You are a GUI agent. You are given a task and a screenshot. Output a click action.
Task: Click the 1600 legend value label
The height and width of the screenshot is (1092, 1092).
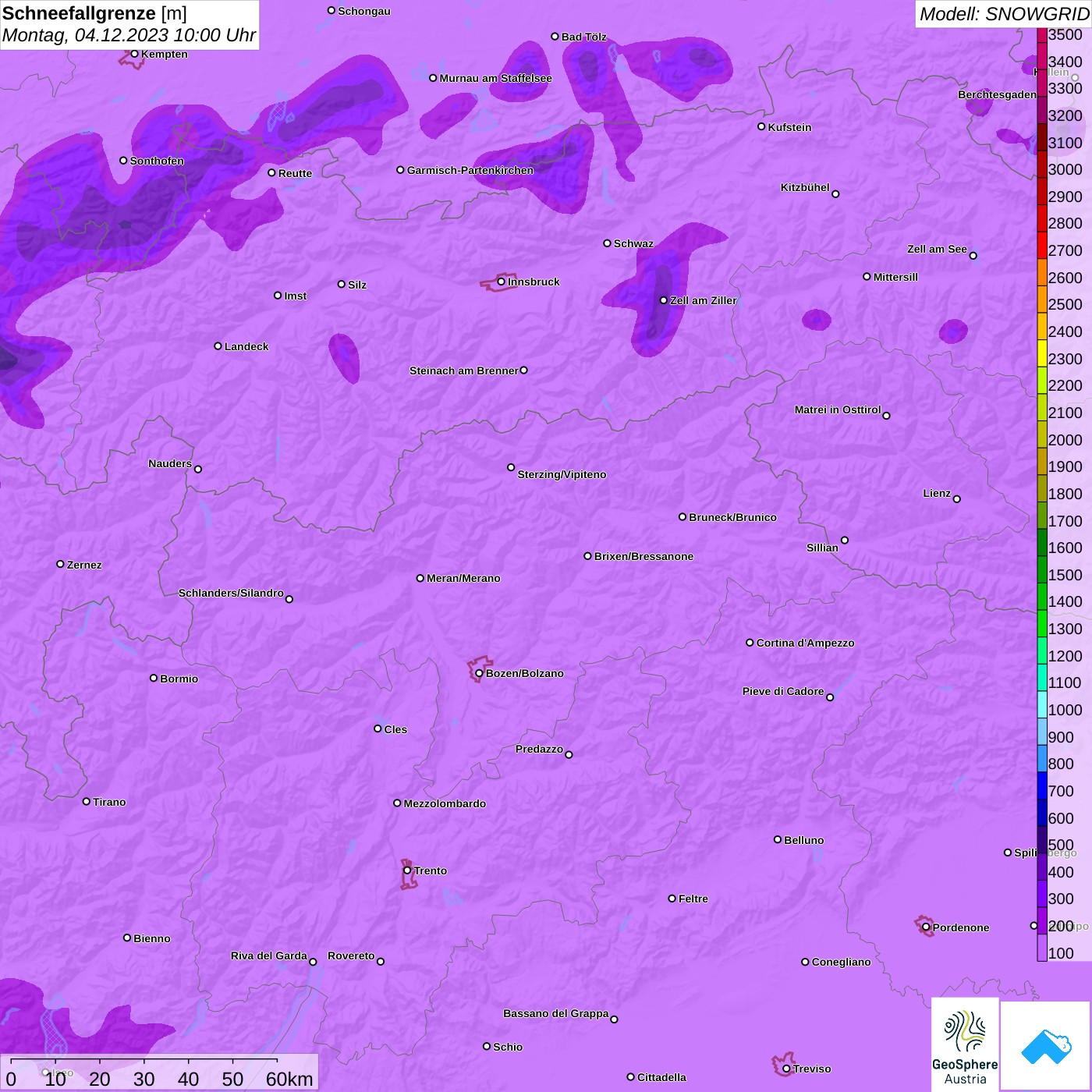click(x=1065, y=548)
